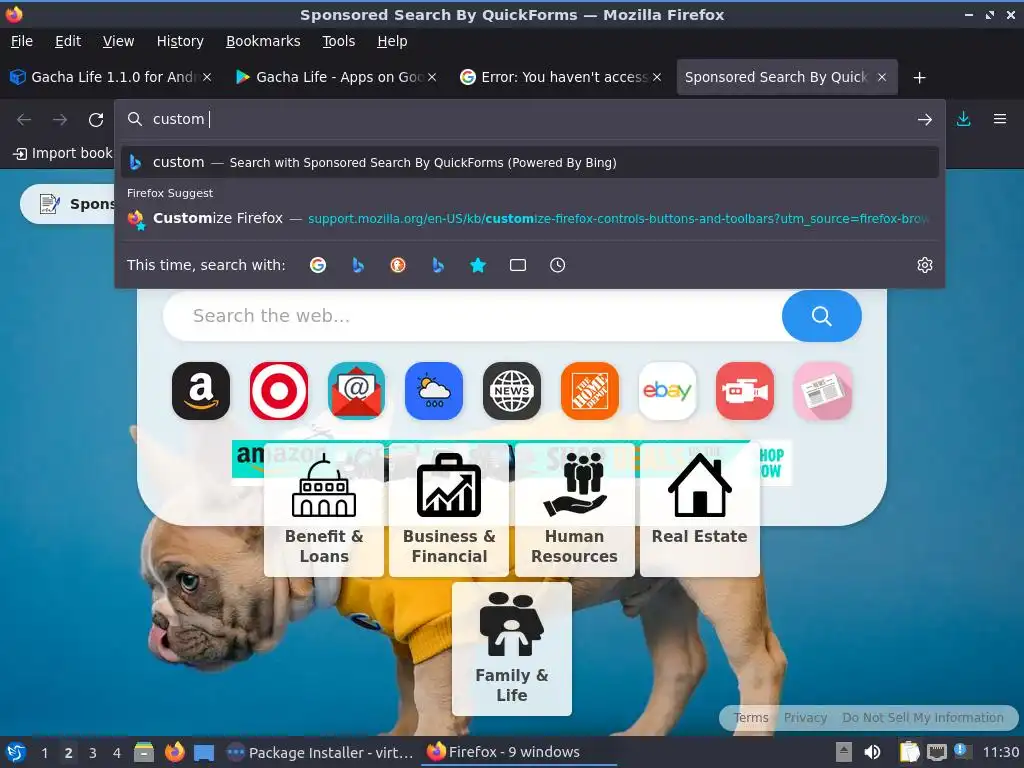1024x768 pixels.
Task: Go back to previous page
Action: point(24,120)
